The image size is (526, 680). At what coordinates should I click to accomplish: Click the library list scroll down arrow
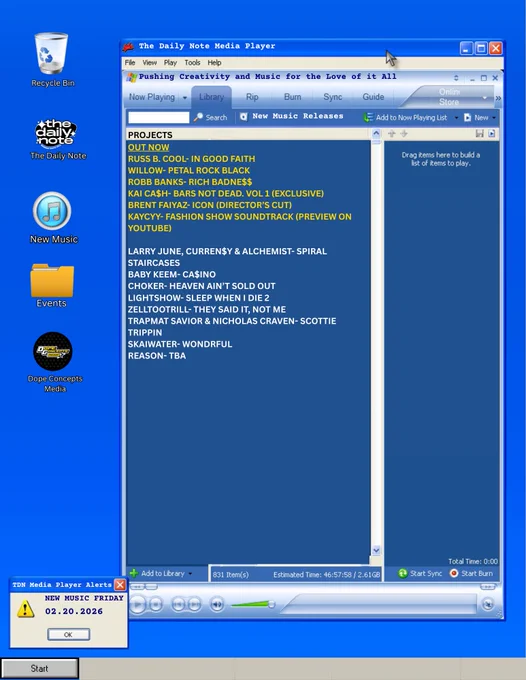coord(376,550)
